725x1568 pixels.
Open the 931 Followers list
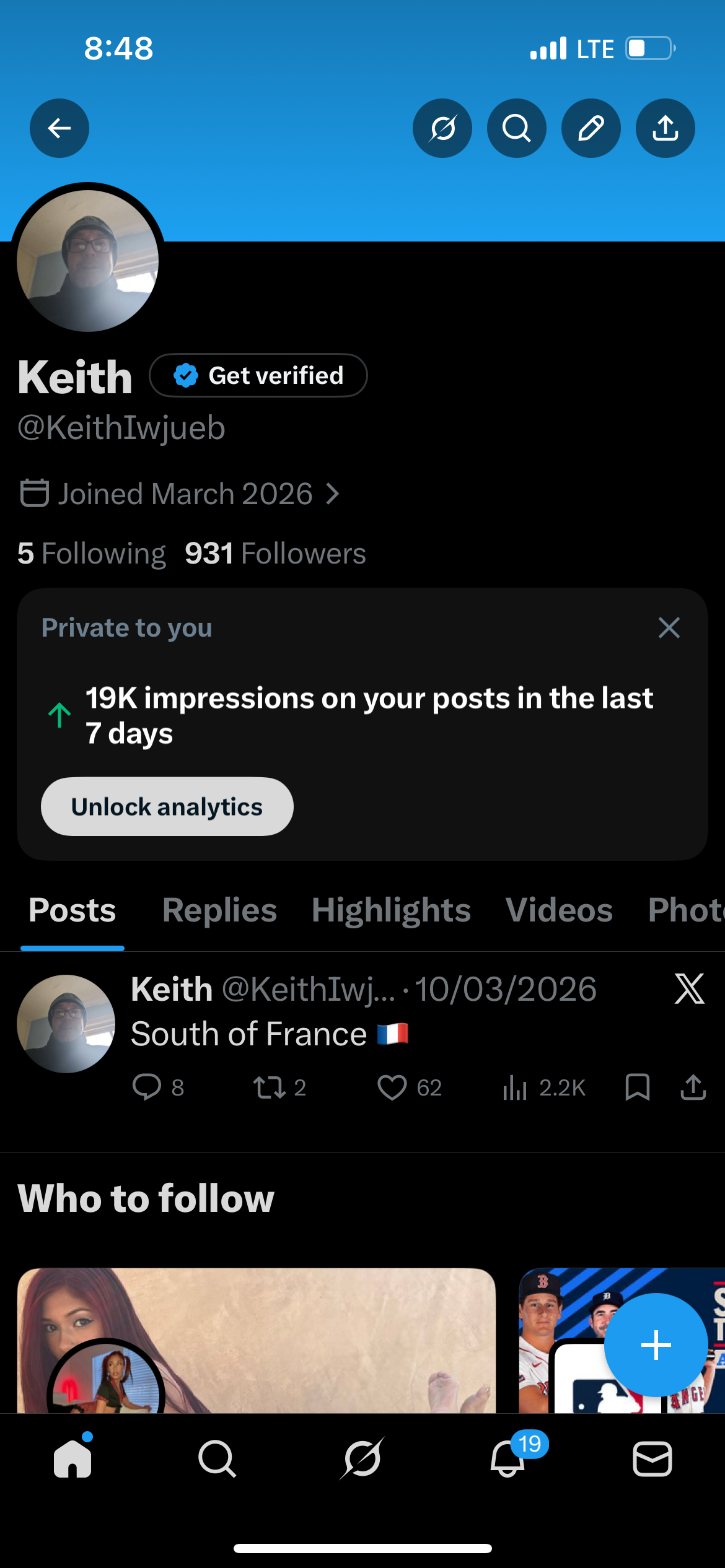coord(275,553)
